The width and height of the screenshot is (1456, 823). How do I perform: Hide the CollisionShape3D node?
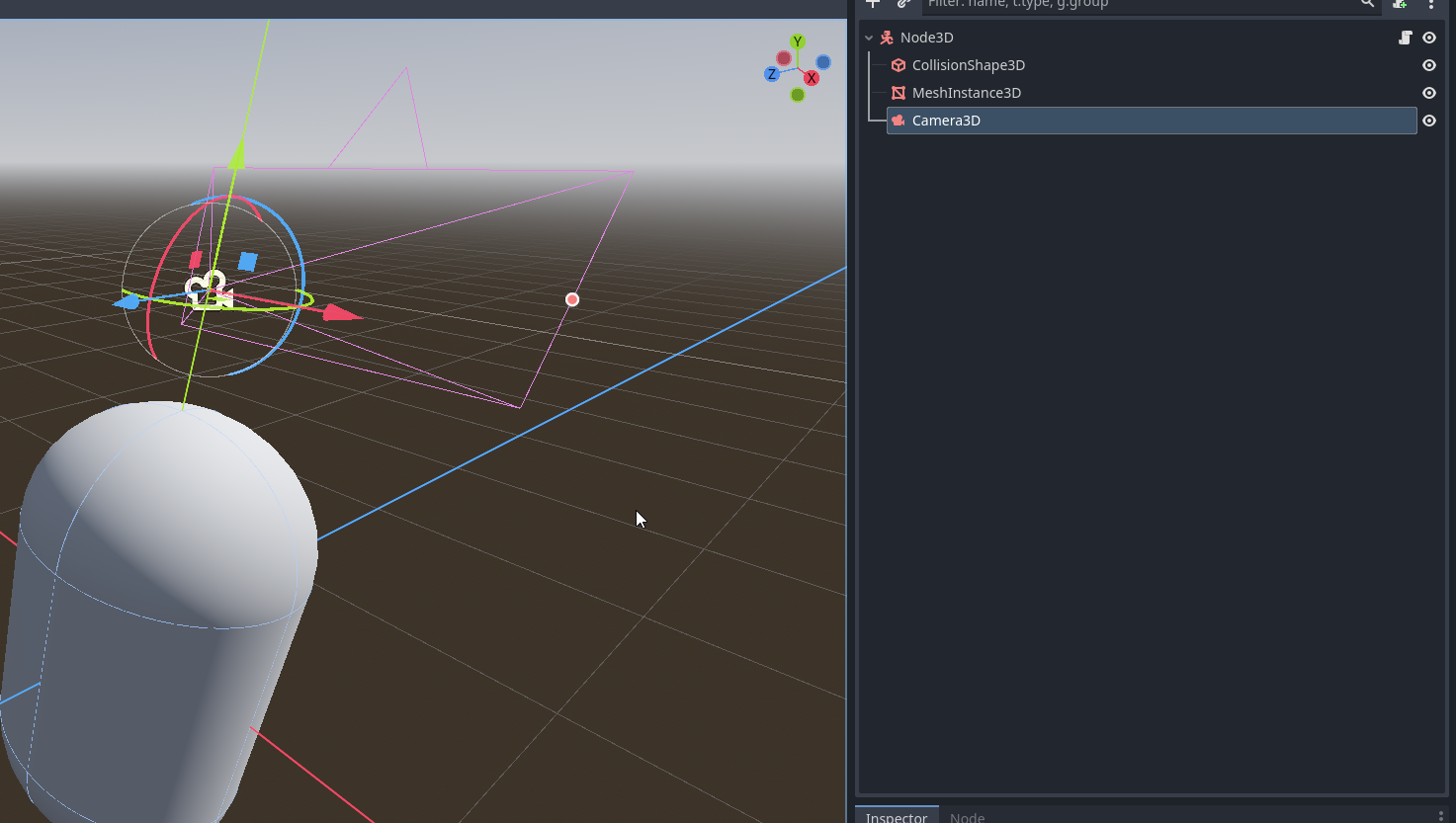tap(1429, 65)
